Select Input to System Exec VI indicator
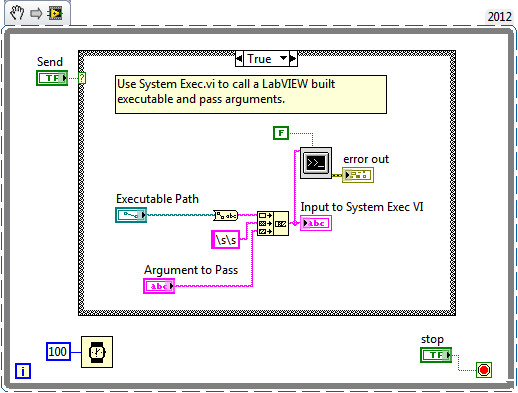The image size is (518, 393). coord(316,223)
